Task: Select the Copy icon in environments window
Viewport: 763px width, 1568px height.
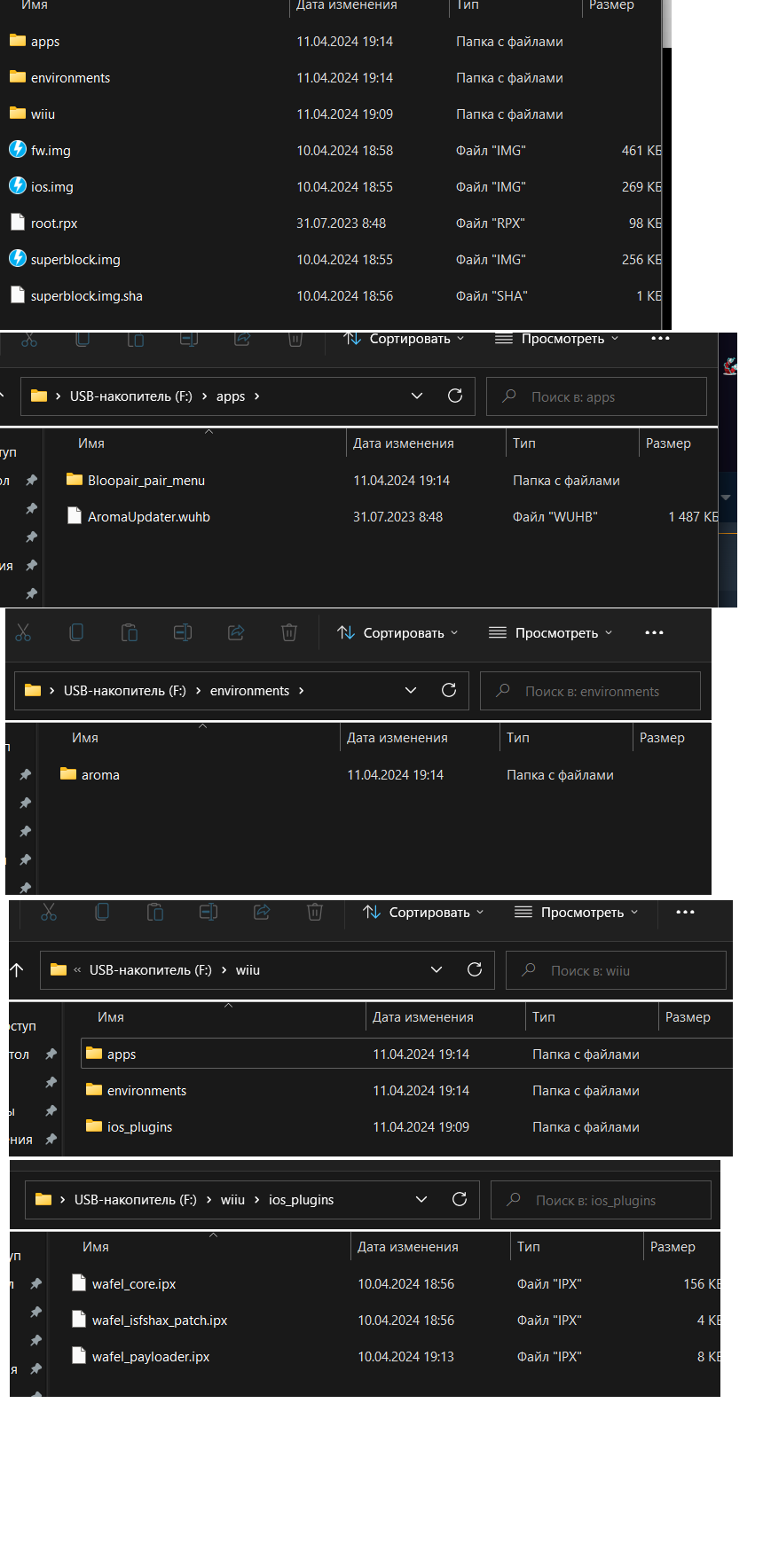Action: click(76, 632)
